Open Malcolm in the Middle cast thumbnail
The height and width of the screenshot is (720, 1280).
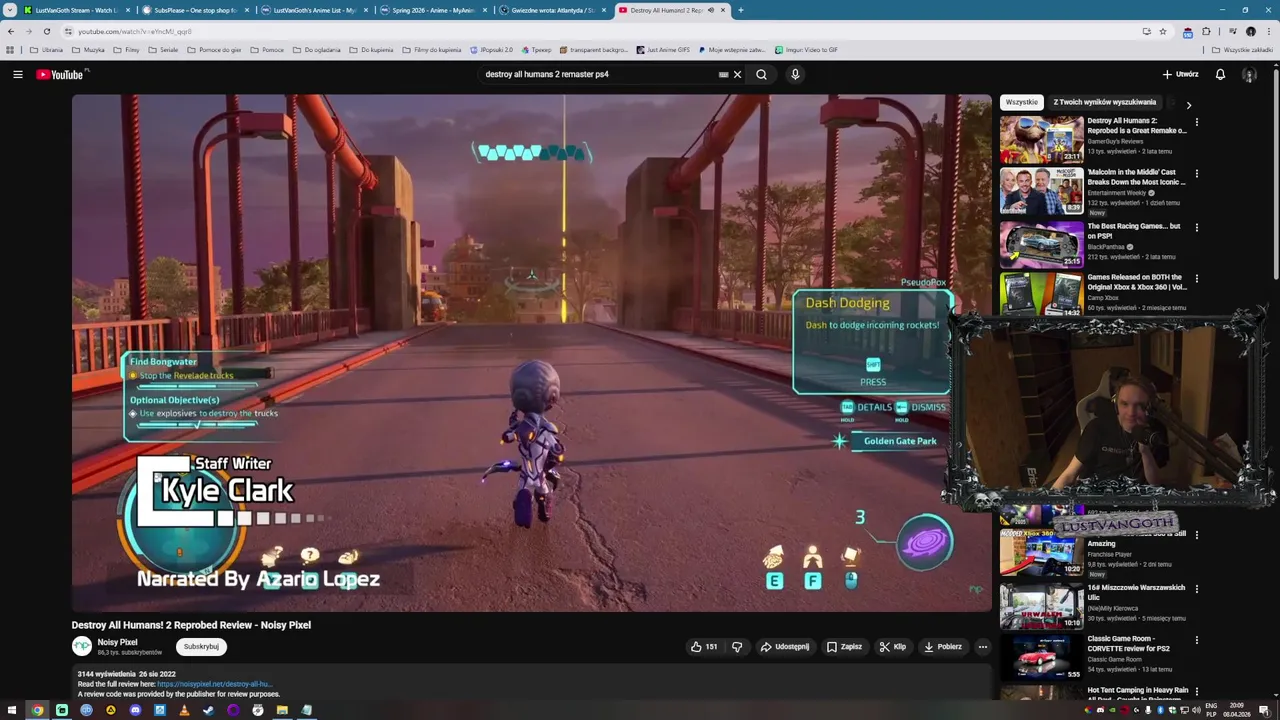coord(1041,191)
